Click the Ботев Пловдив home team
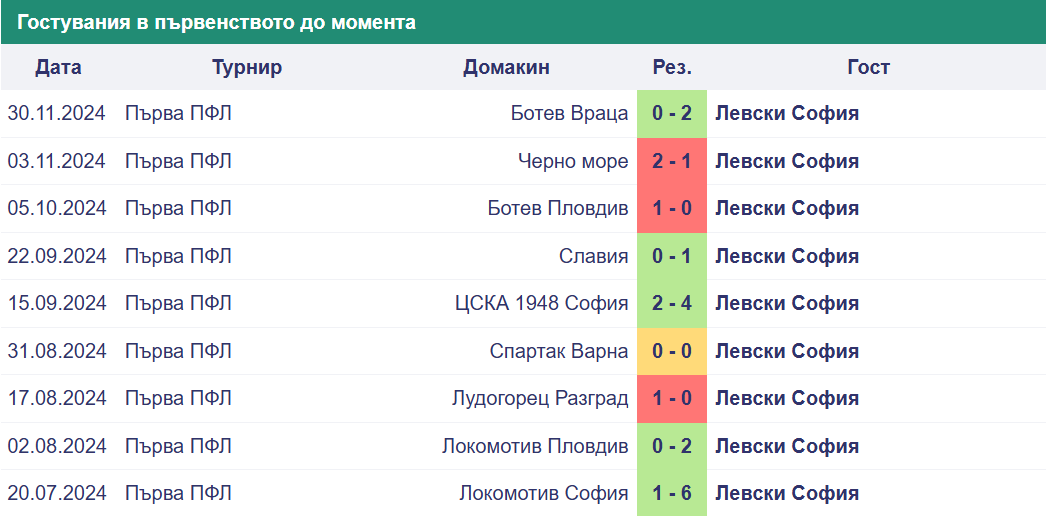 tap(558, 209)
